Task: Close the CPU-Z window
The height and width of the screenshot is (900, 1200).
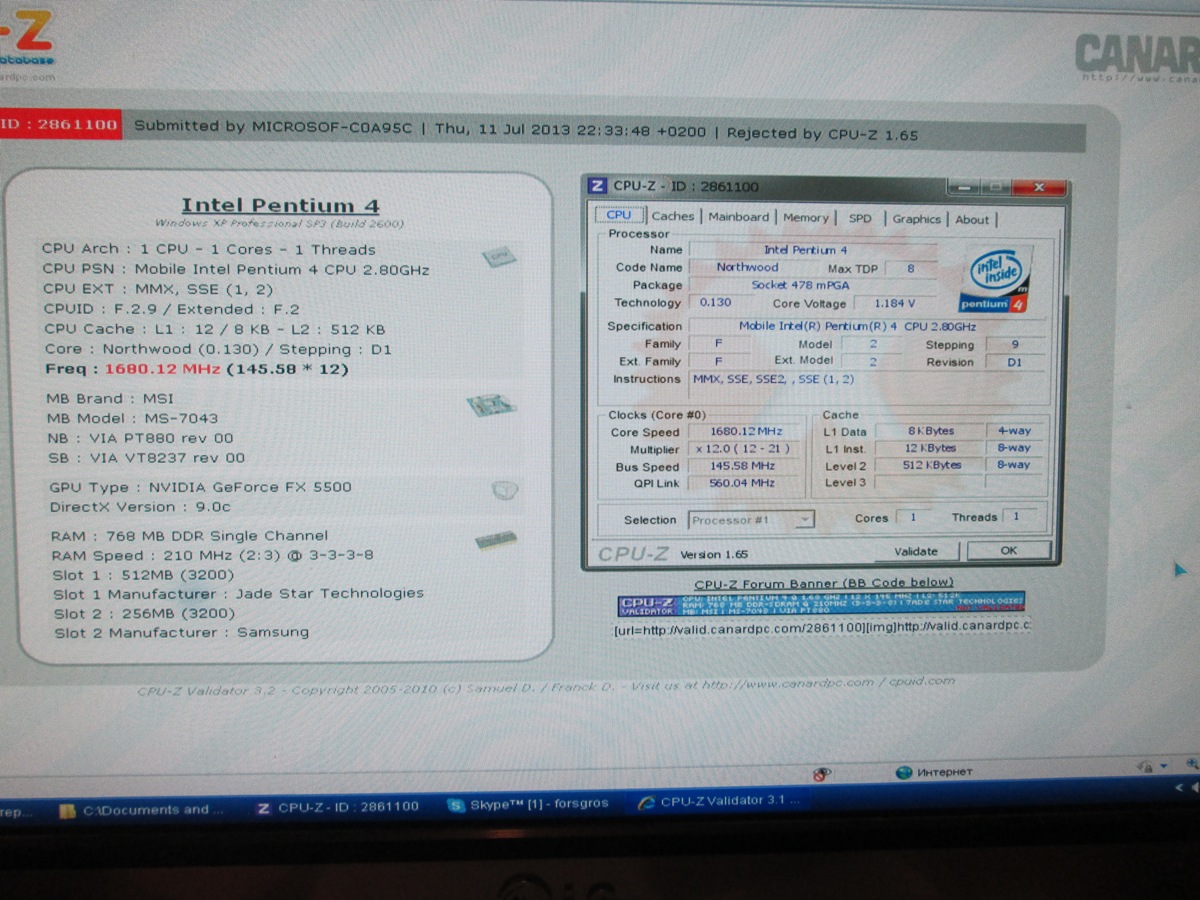Action: click(1039, 187)
